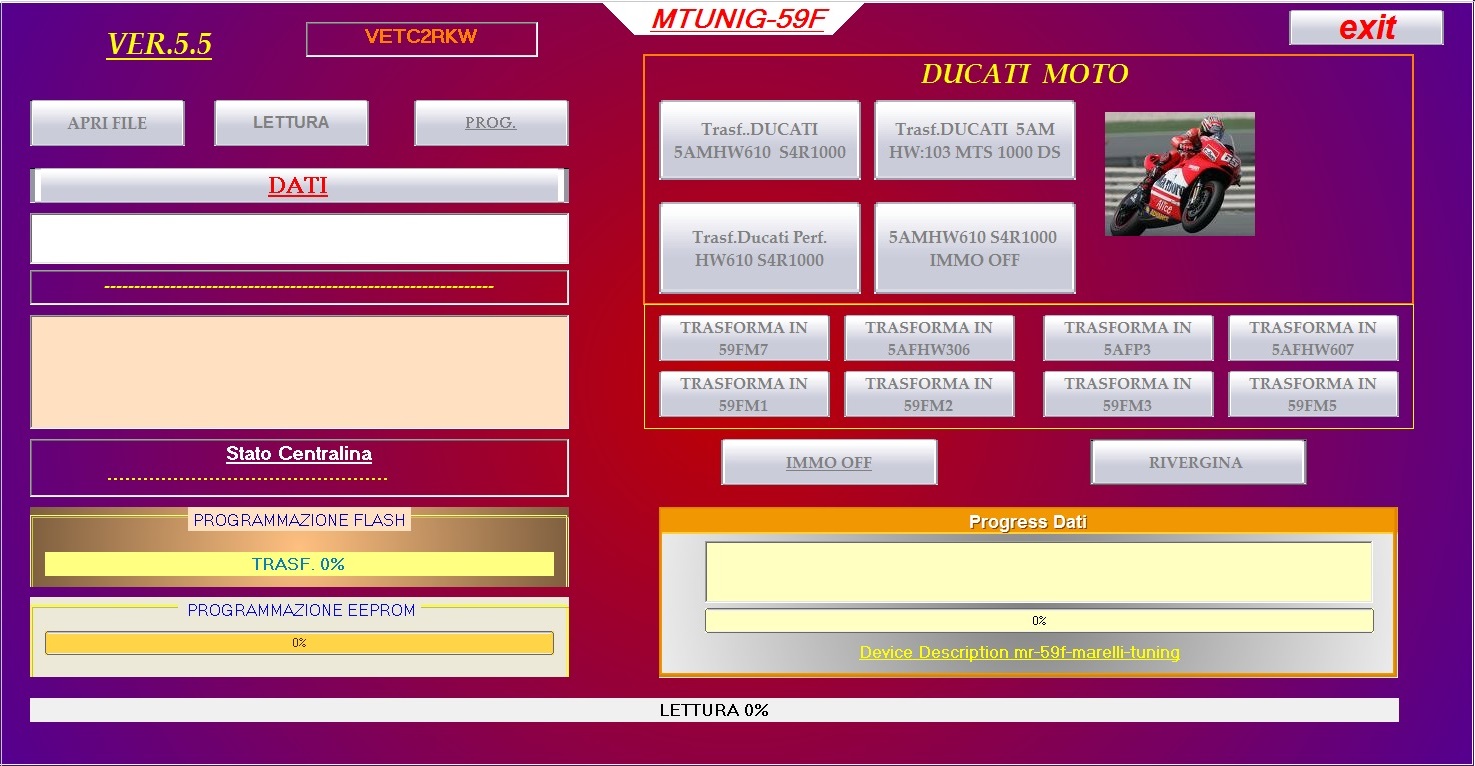This screenshot has height=766, width=1475.
Task: Click the MTUNIG-59F title text
Action: pos(739,19)
